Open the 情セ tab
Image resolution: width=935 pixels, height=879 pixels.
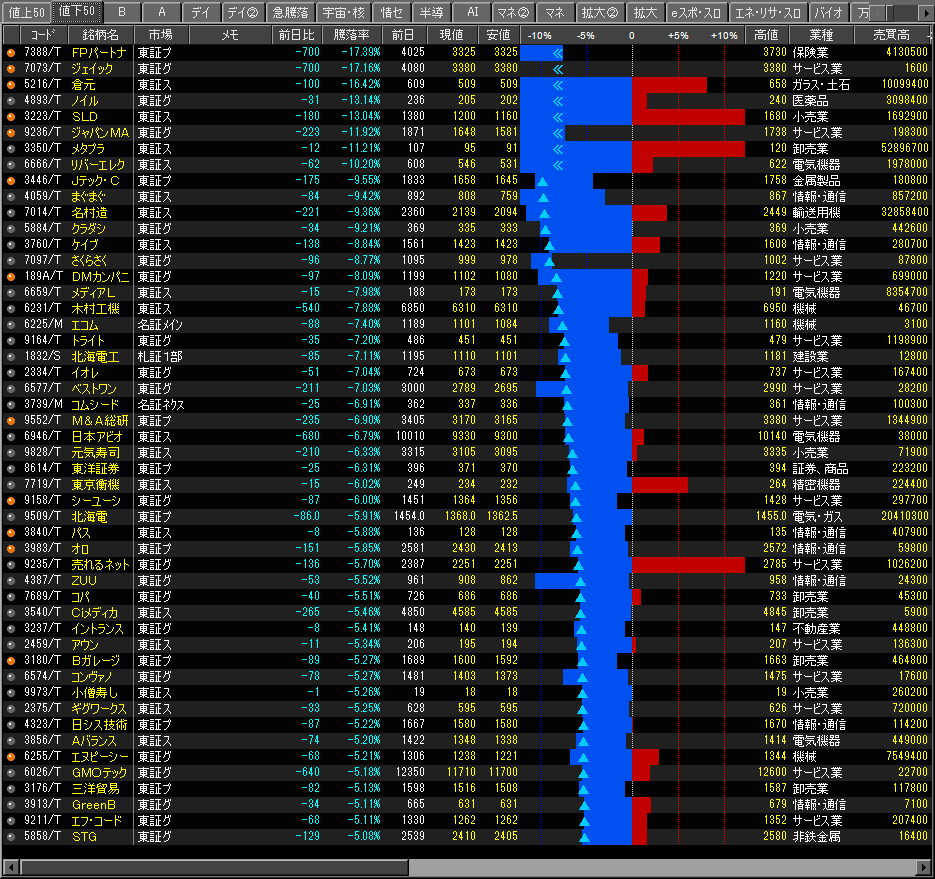click(391, 12)
